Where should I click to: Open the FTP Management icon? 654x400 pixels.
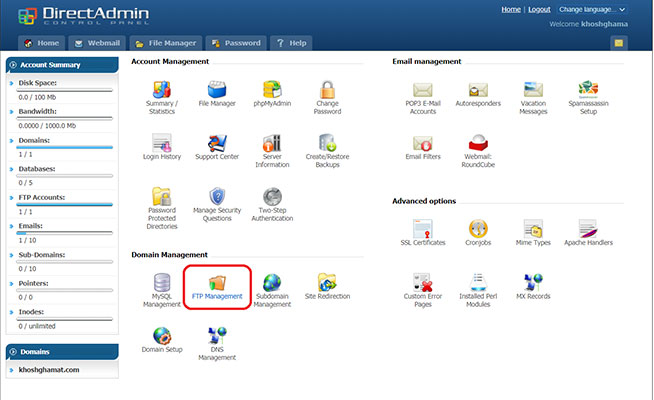click(217, 284)
